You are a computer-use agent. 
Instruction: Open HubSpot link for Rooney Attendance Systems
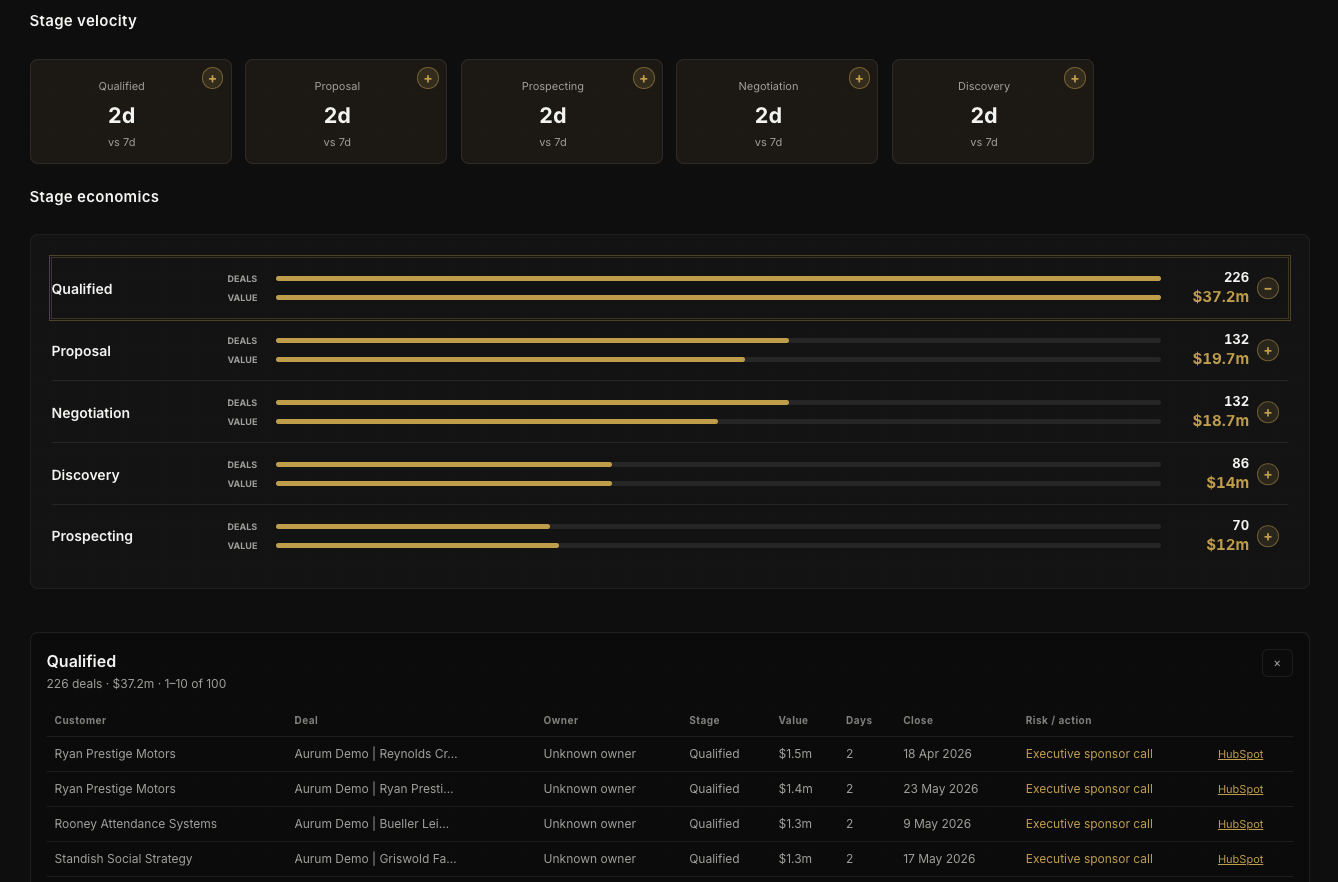click(x=1240, y=824)
